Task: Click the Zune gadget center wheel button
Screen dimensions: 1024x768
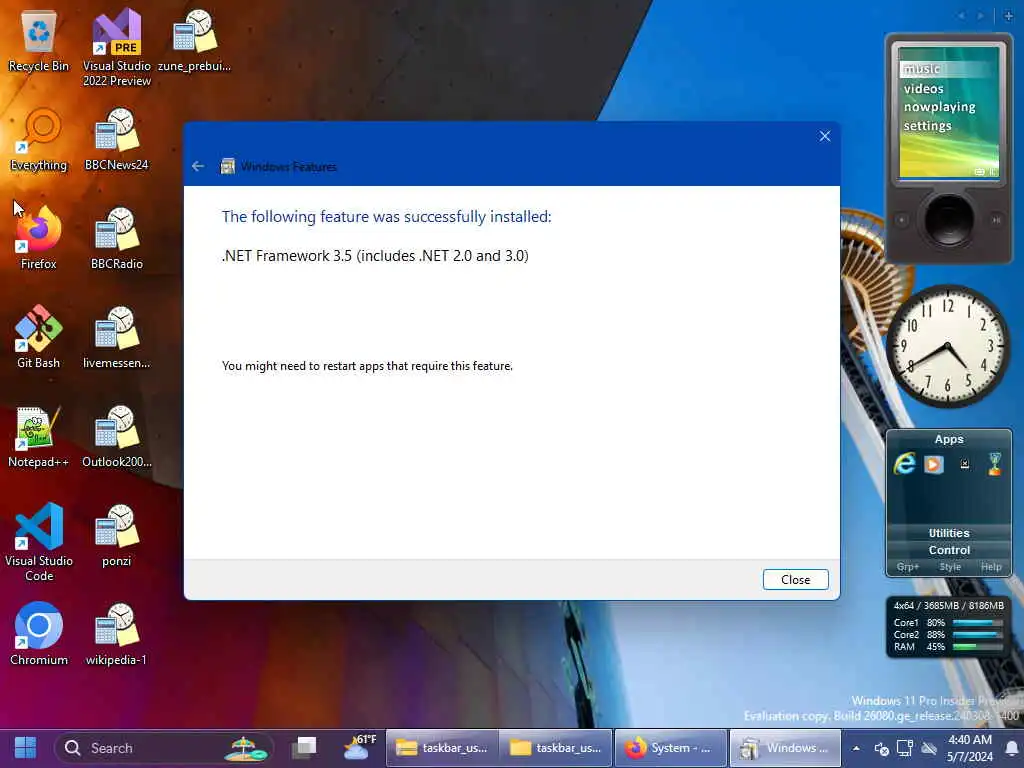Action: tap(949, 219)
